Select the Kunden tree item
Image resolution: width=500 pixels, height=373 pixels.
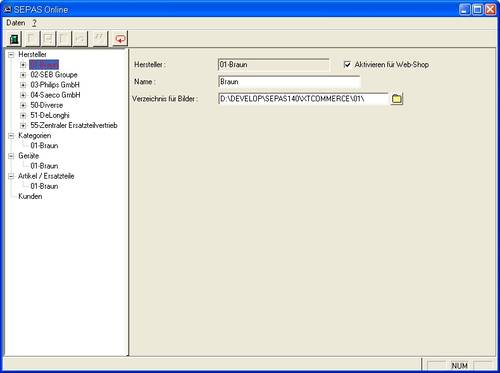point(30,196)
